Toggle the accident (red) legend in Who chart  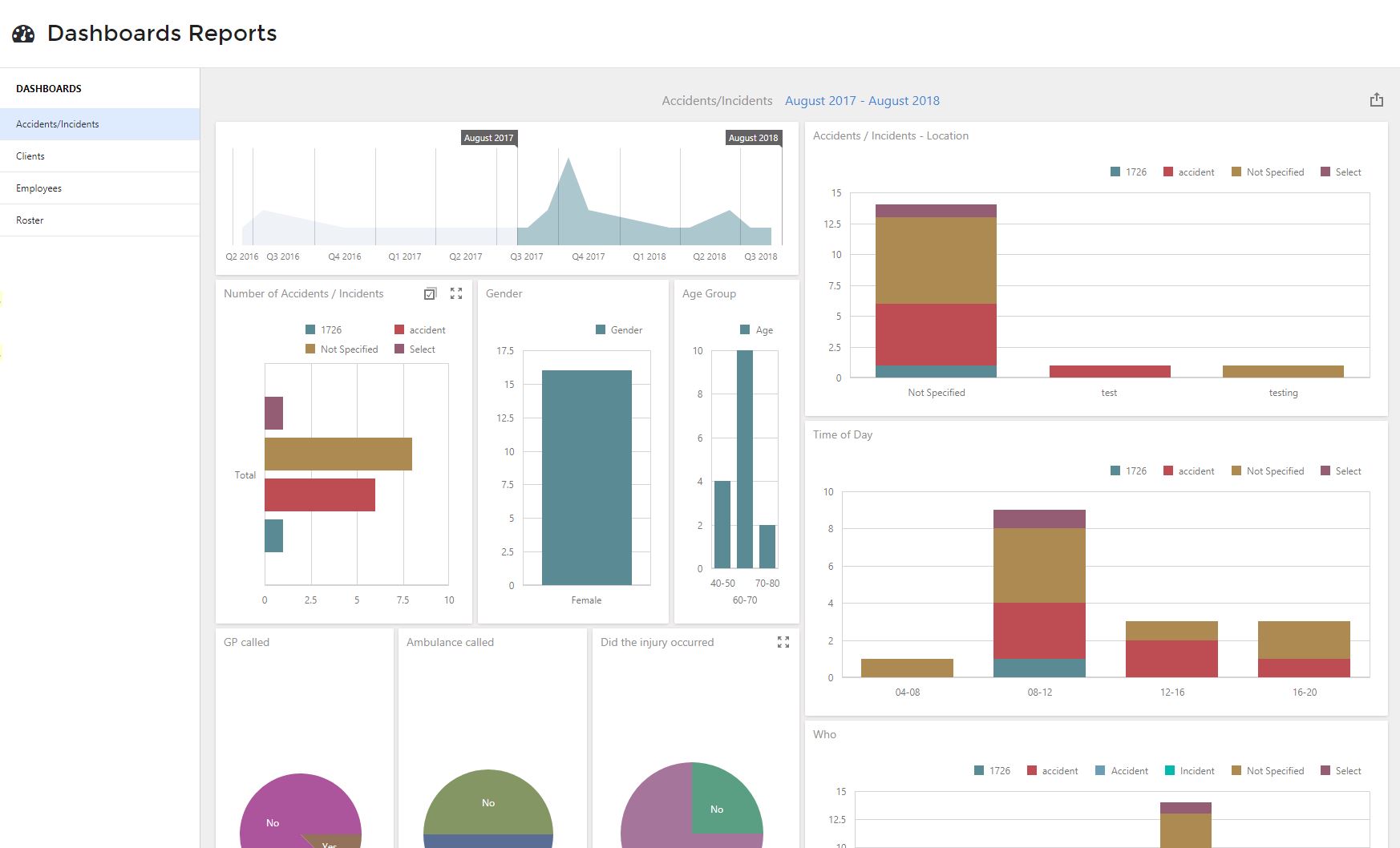coord(1052,771)
